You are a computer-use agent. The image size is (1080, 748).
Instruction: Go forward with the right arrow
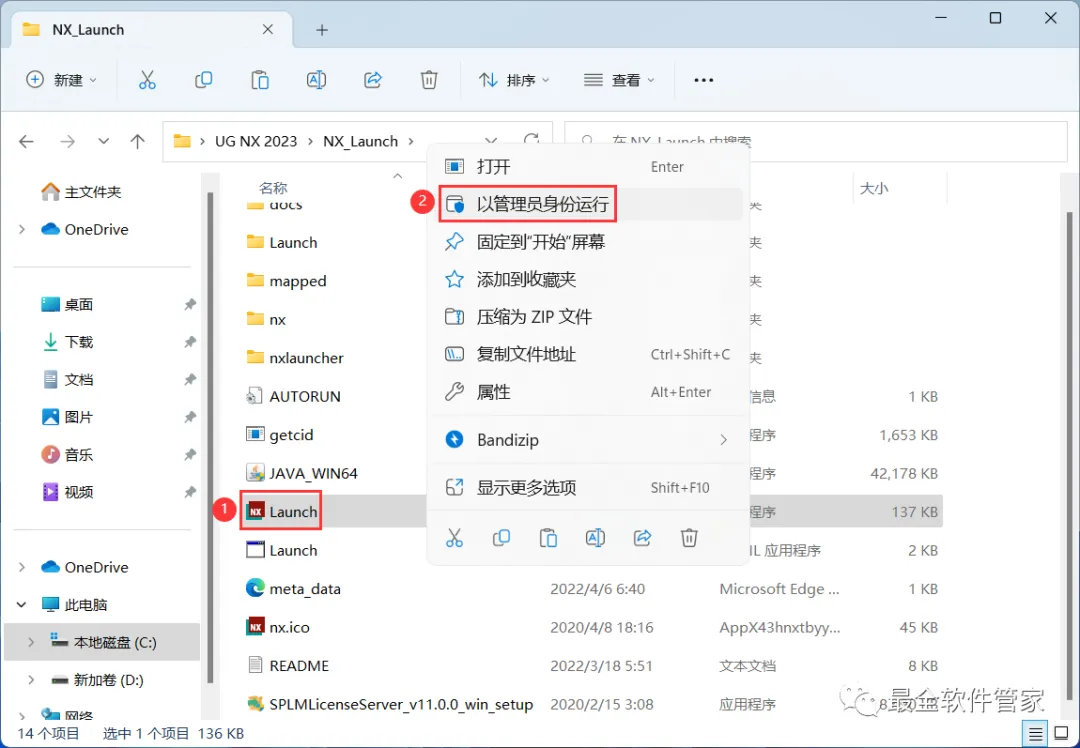tap(67, 142)
